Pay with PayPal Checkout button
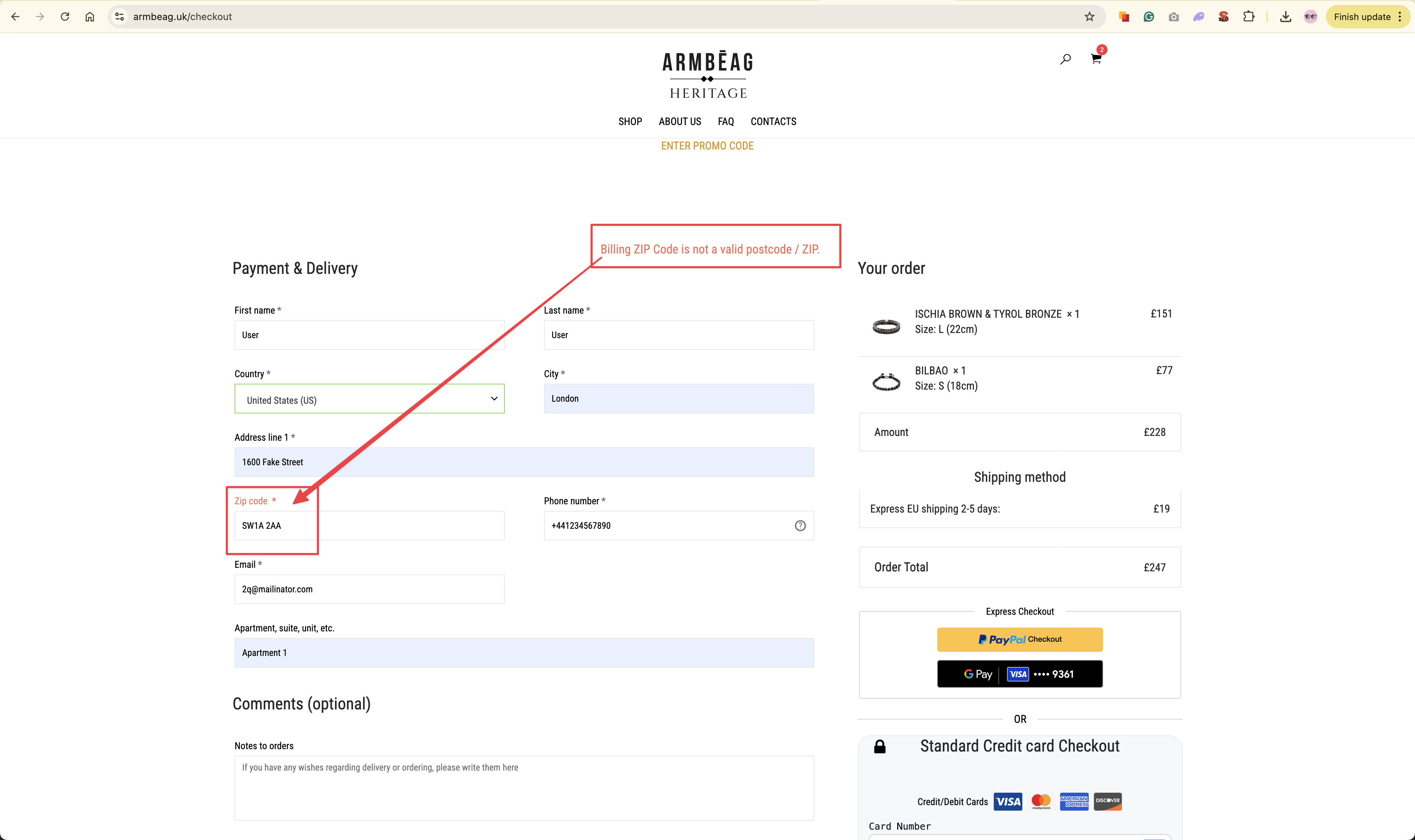 pos(1019,640)
